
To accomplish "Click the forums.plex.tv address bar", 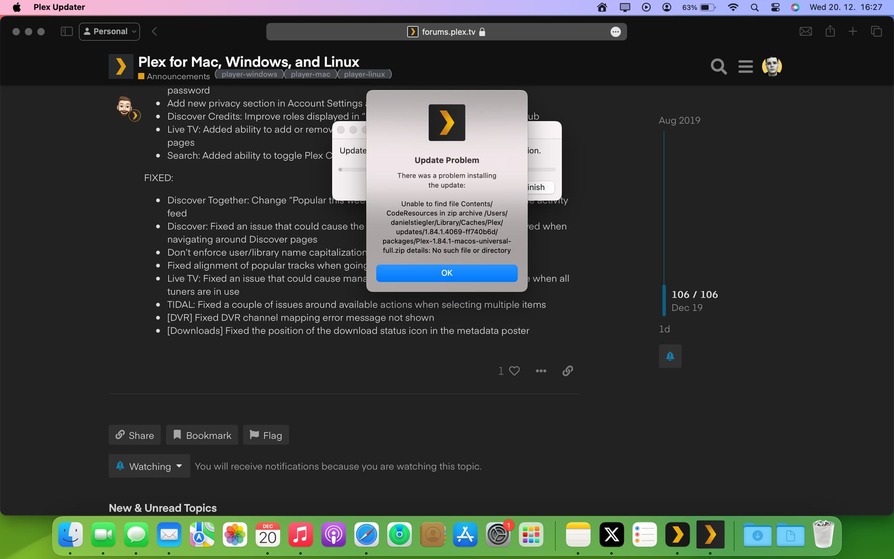I will pyautogui.click(x=446, y=32).
